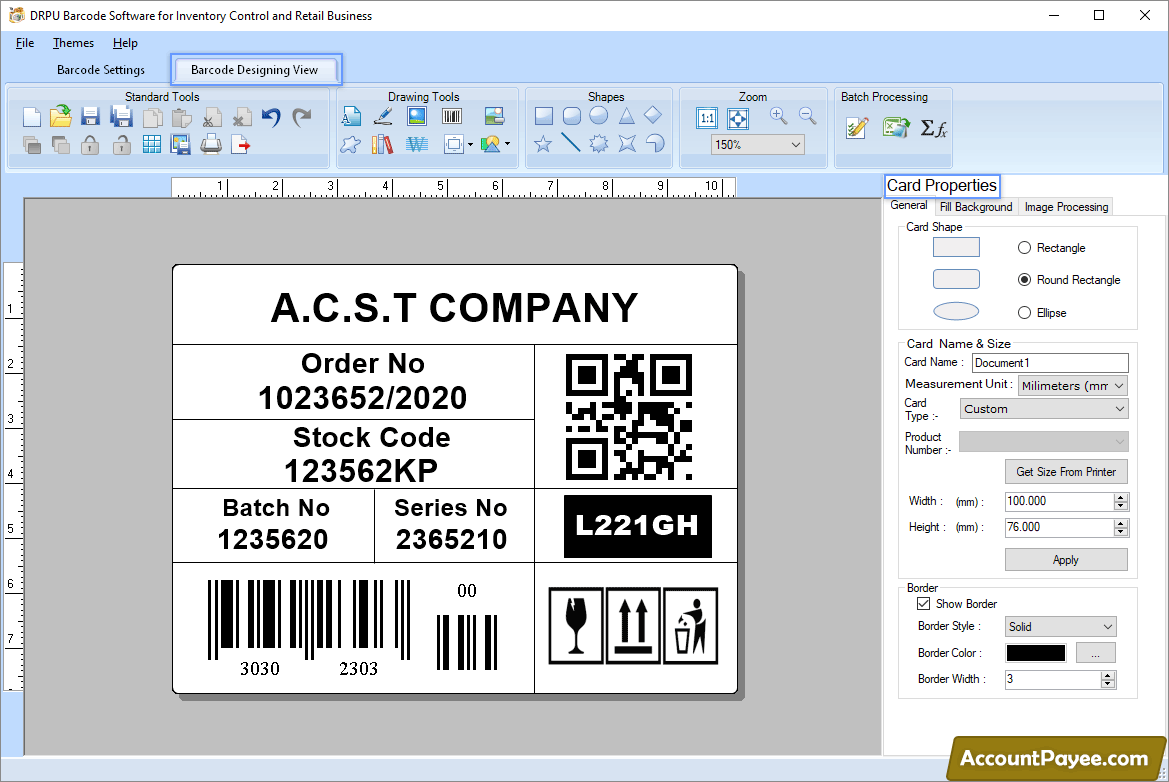Screen dimensions: 1169x782
Task: Print the label using printer icon
Action: (211, 144)
